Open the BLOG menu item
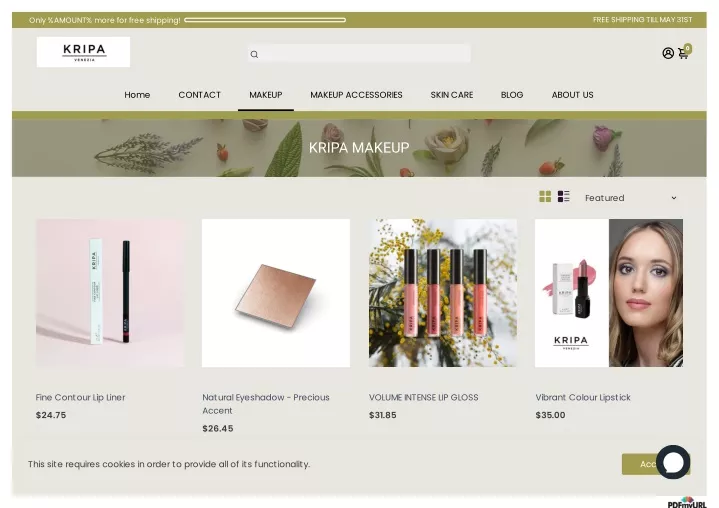The height and width of the screenshot is (508, 719). point(512,95)
